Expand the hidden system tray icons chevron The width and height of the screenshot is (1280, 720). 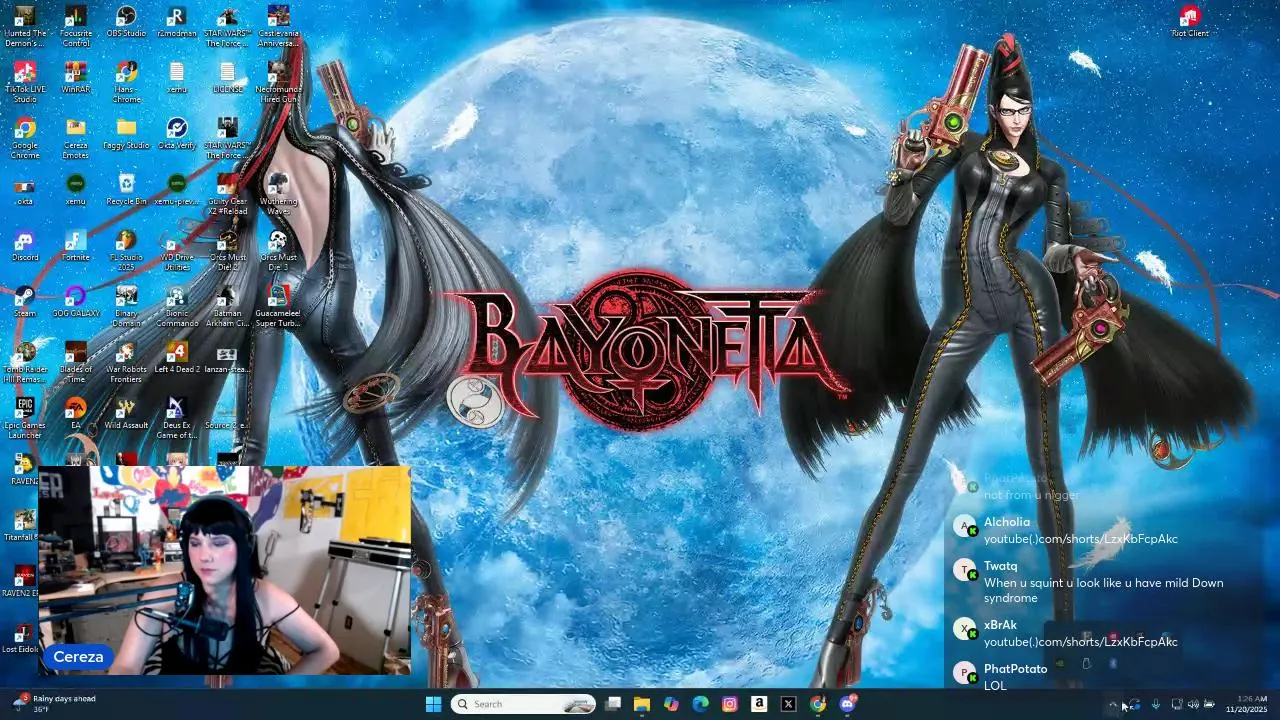coord(1113,704)
